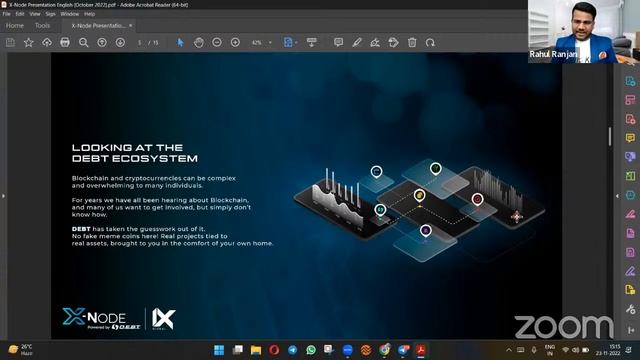Open the Help menu
The height and width of the screenshot is (360, 640).
click(89, 14)
